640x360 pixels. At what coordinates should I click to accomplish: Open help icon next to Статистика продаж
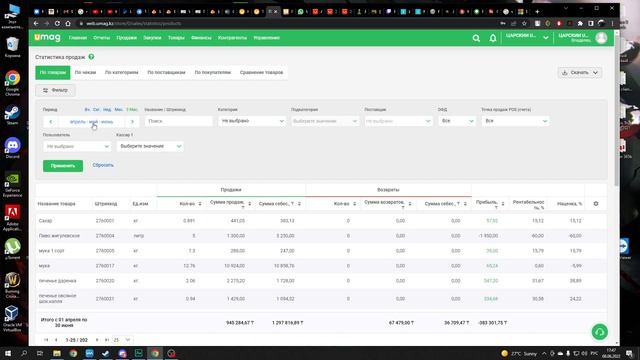coord(91,57)
